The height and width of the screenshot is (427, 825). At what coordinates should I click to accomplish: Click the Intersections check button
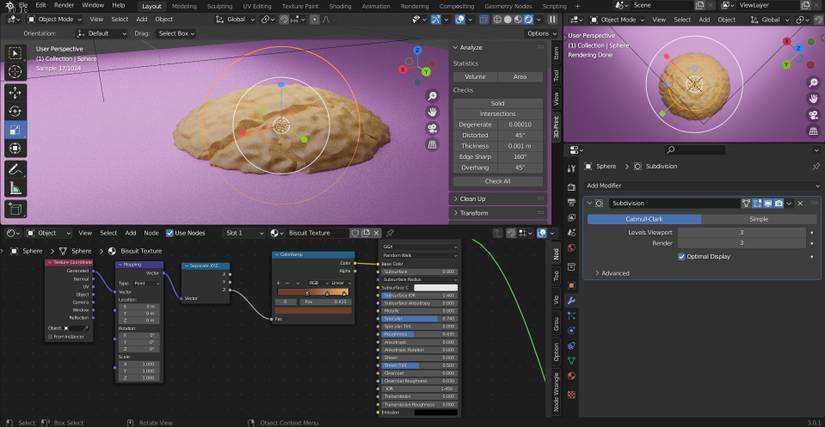click(498, 114)
